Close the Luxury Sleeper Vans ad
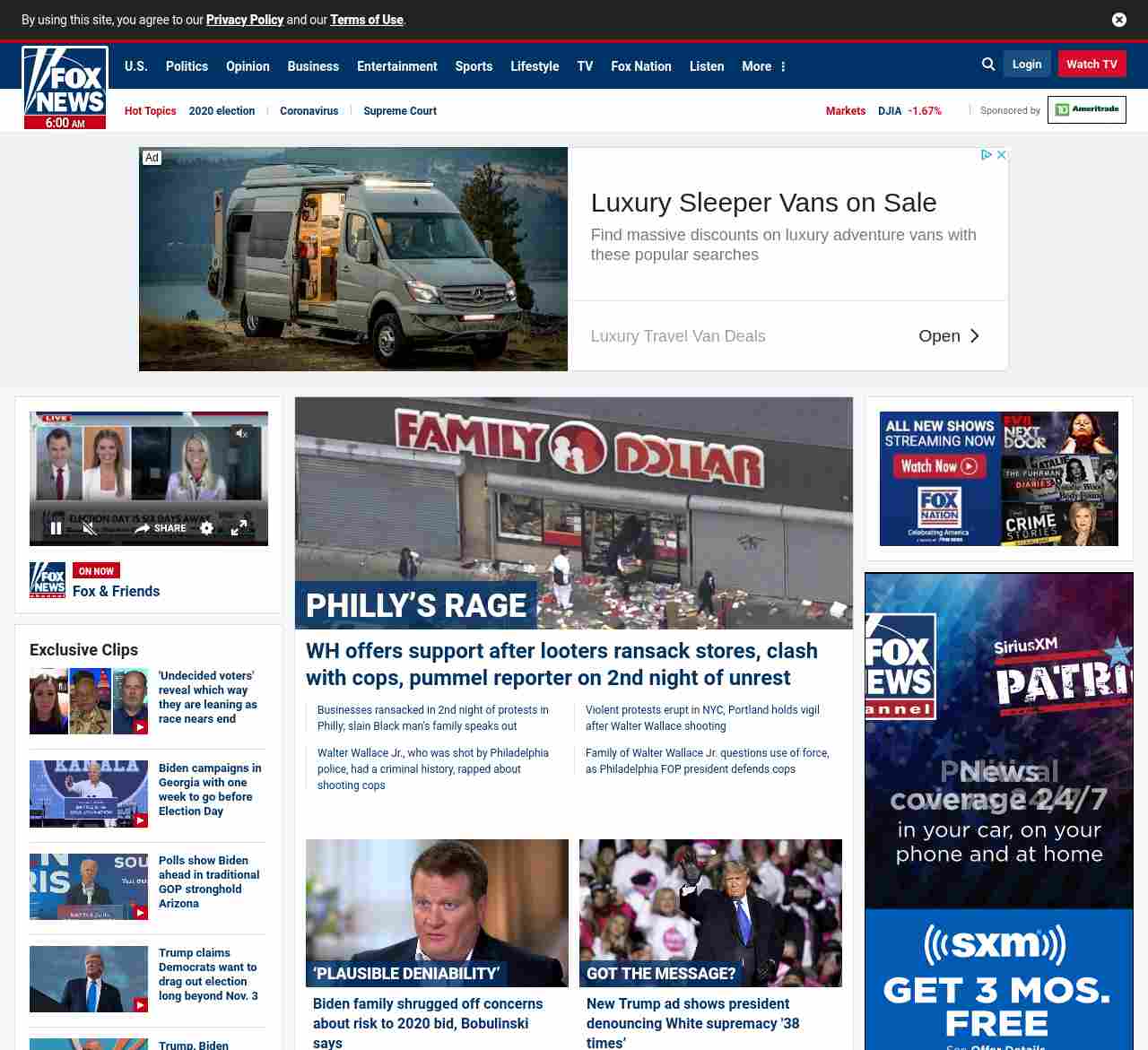 1002,155
